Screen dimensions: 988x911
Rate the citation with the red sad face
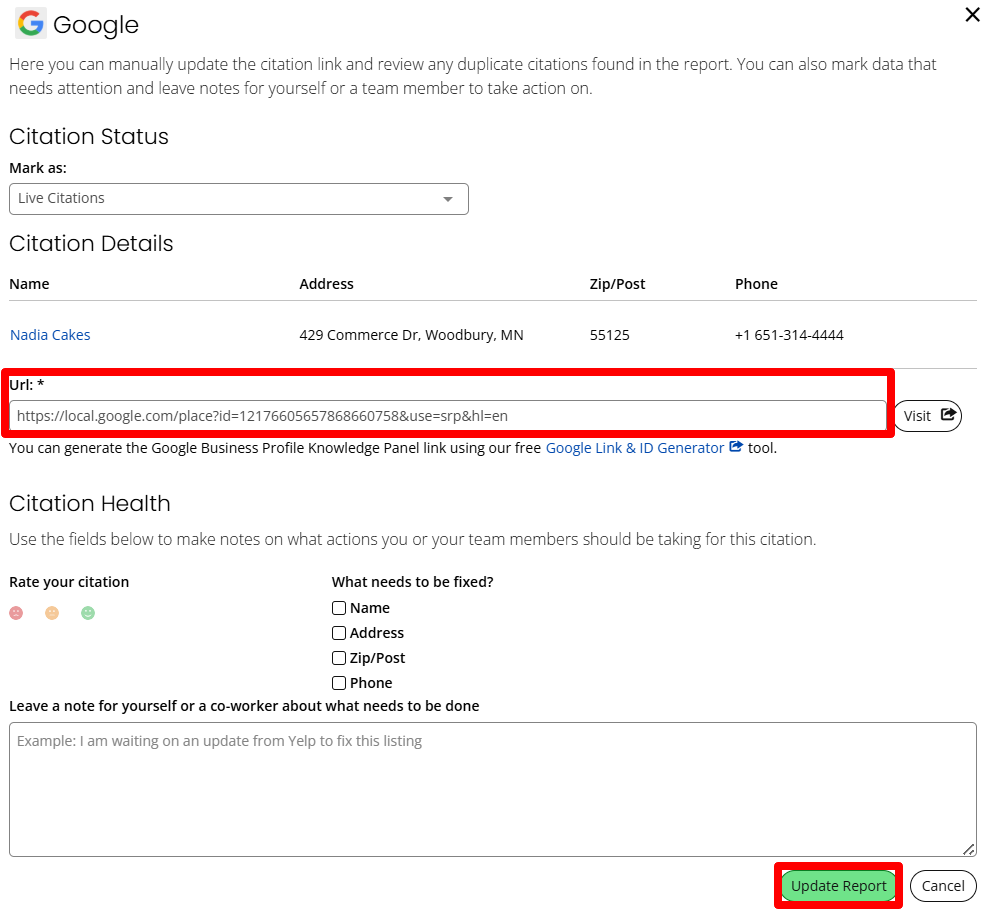coord(16,613)
